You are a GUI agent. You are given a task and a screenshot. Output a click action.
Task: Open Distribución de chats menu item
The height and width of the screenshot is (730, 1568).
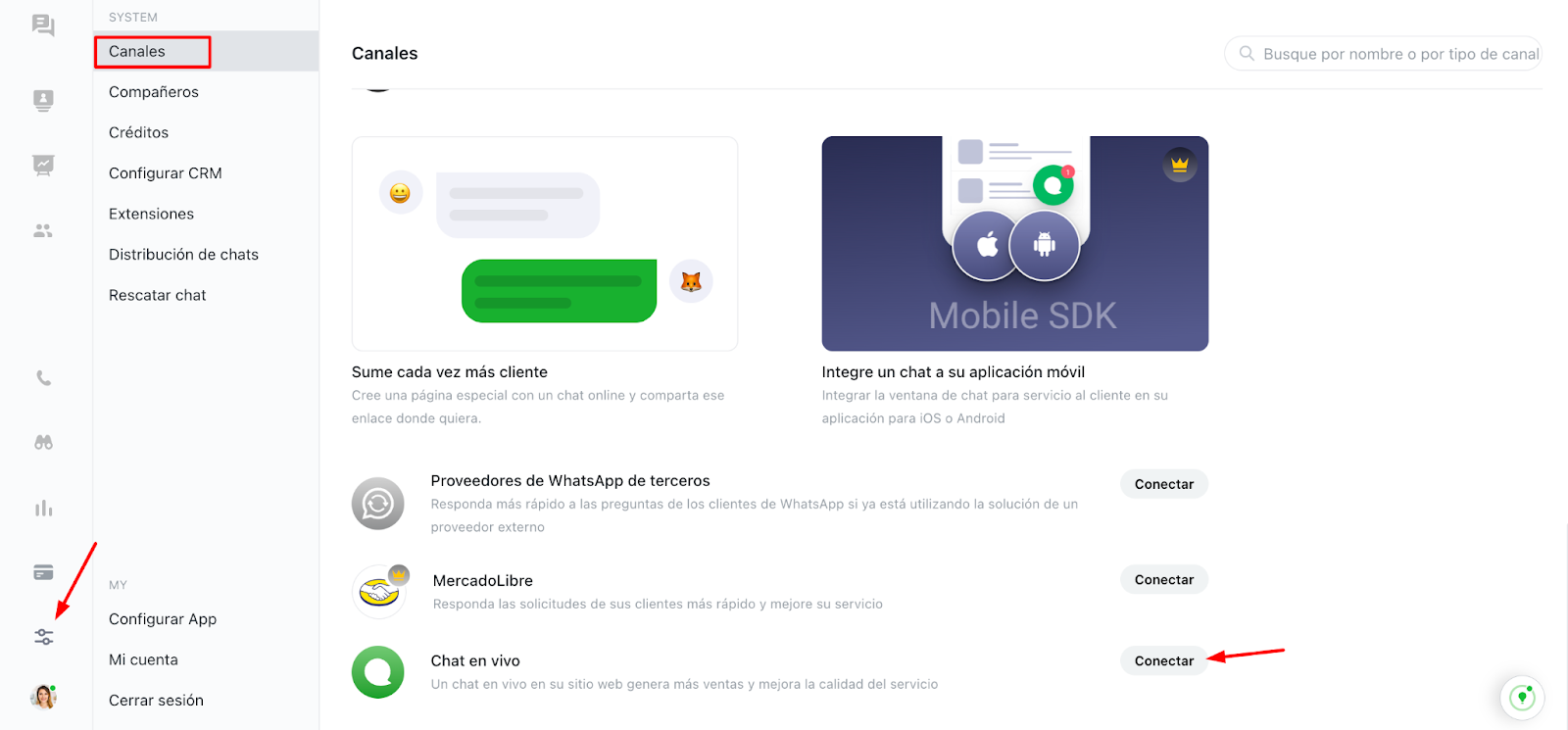[183, 255]
